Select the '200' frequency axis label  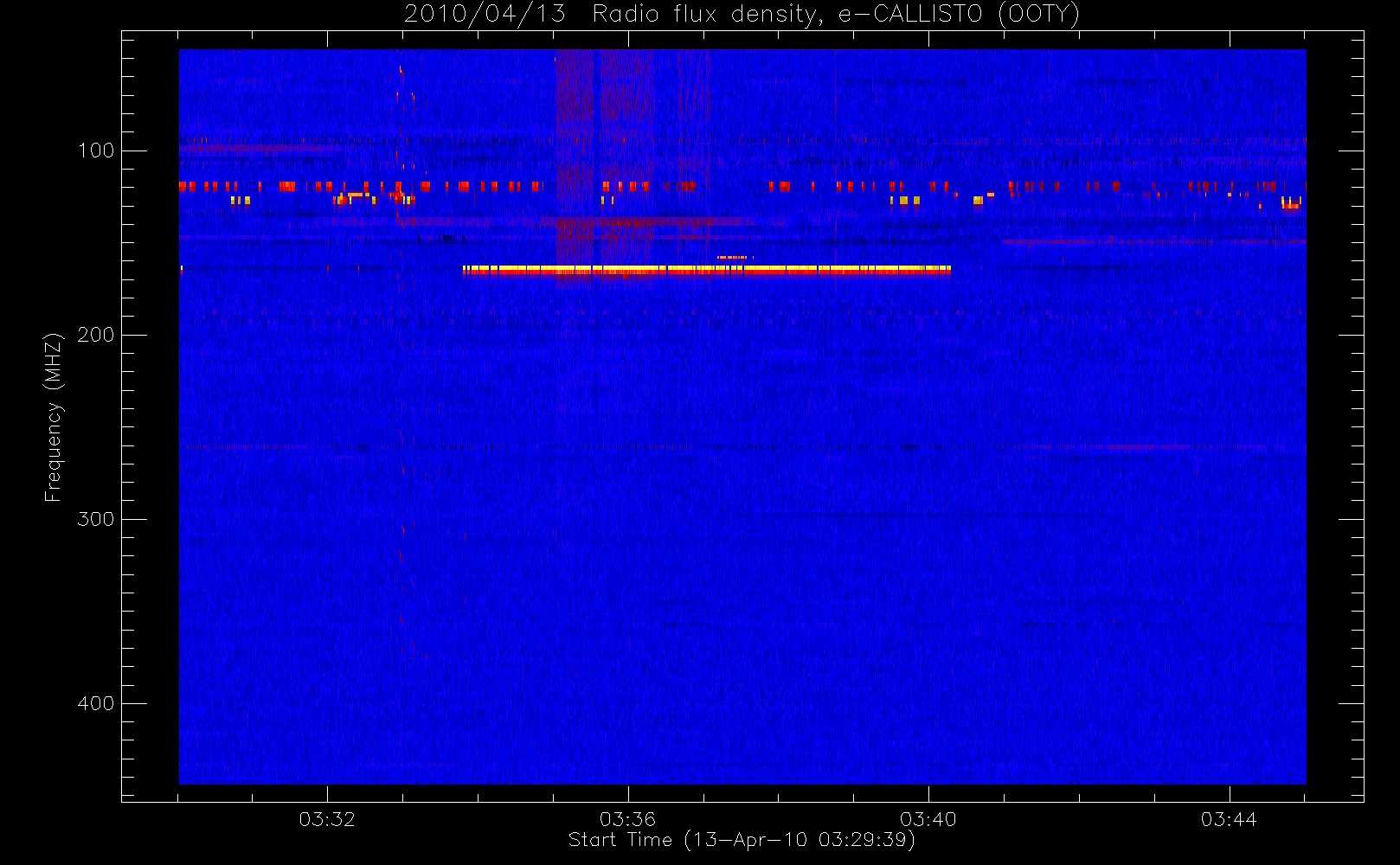pyautogui.click(x=95, y=335)
